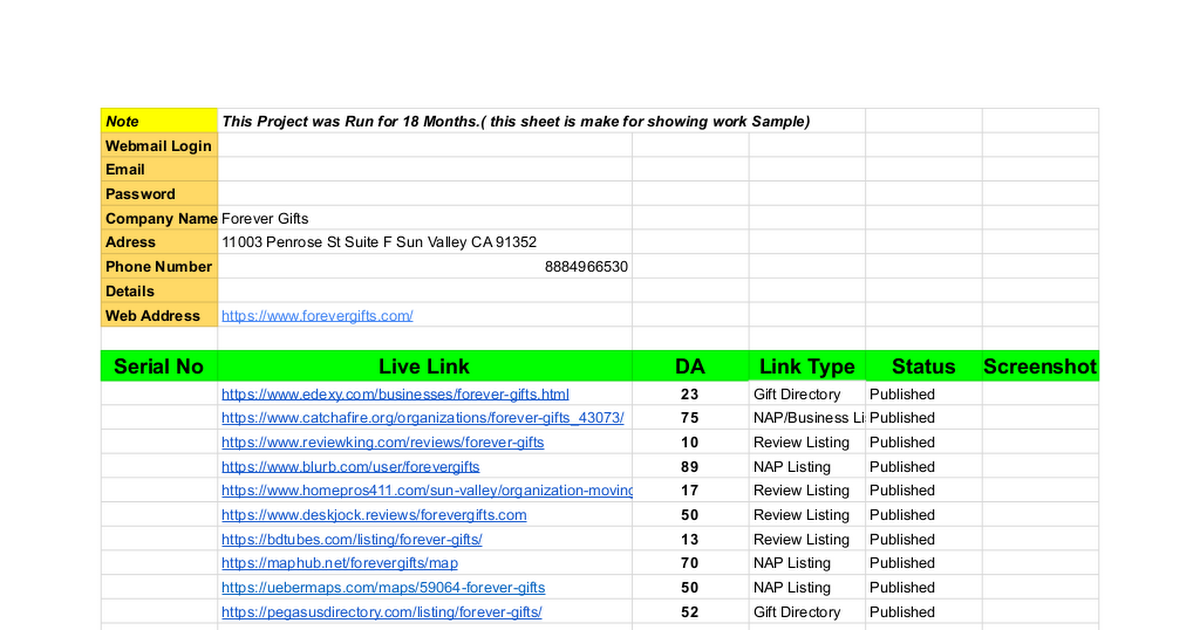The height and width of the screenshot is (630, 1200).
Task: Select Published status in edexy row
Action: click(x=924, y=394)
